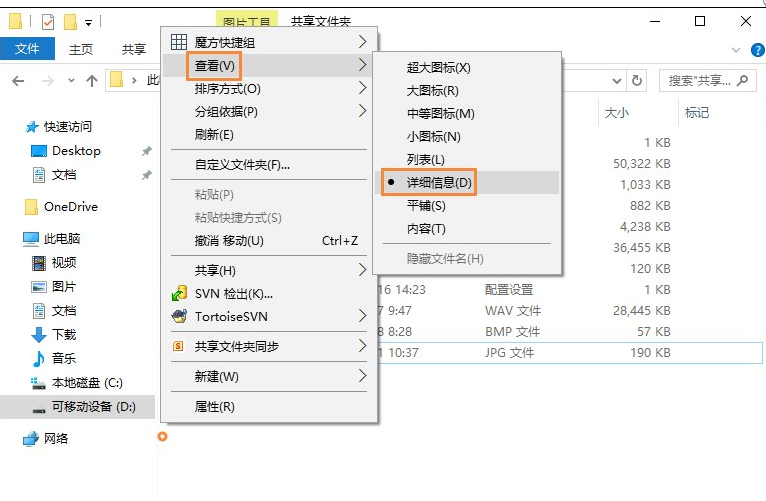766x501 pixels.
Task: Switch to the 主页 ribbon tab
Action: pos(81,49)
